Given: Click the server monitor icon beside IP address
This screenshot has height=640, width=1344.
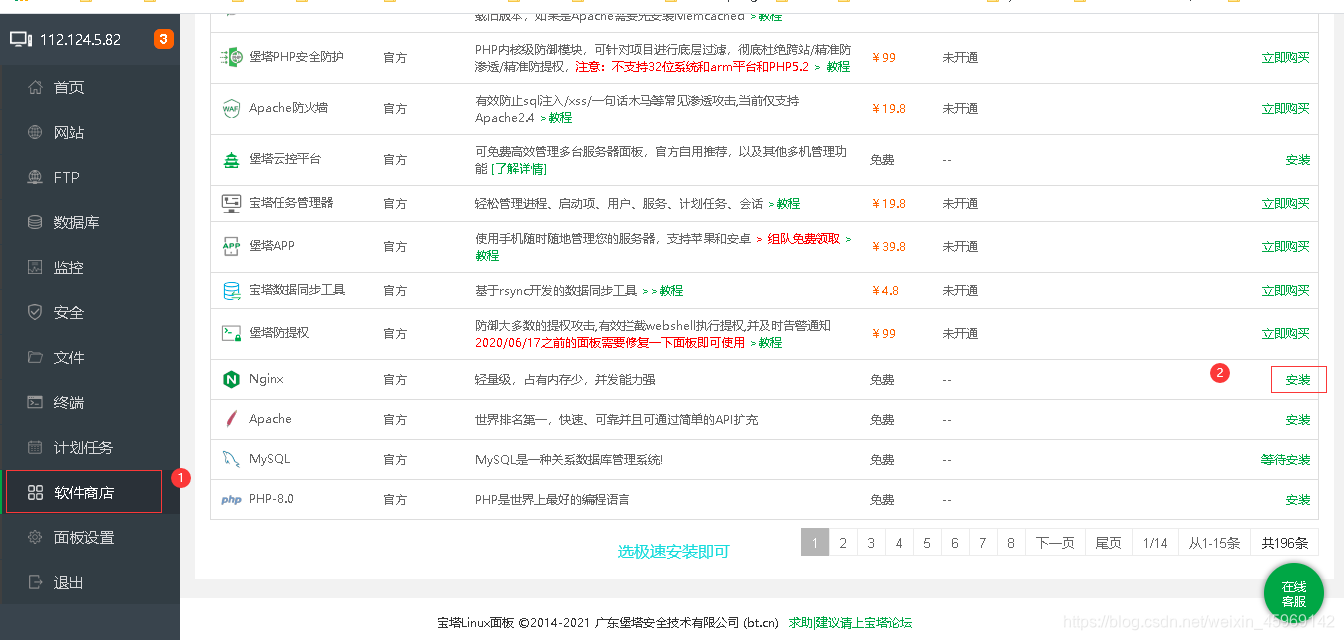Looking at the screenshot, I should click(21, 40).
